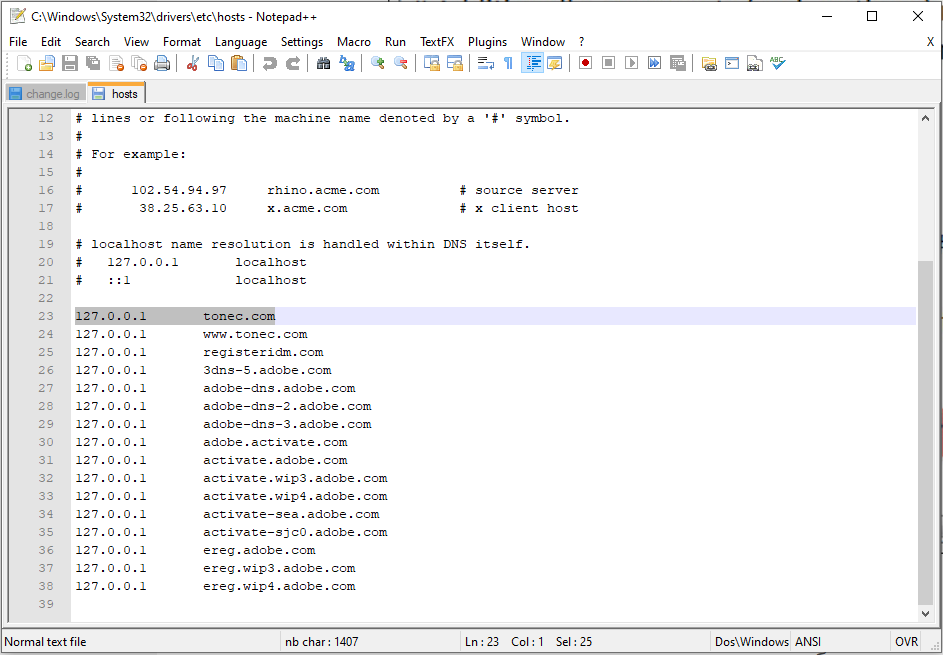Screen dimensions: 943x655
Task: Toggle the OVR overwrite mode indicator
Action: 906,642
